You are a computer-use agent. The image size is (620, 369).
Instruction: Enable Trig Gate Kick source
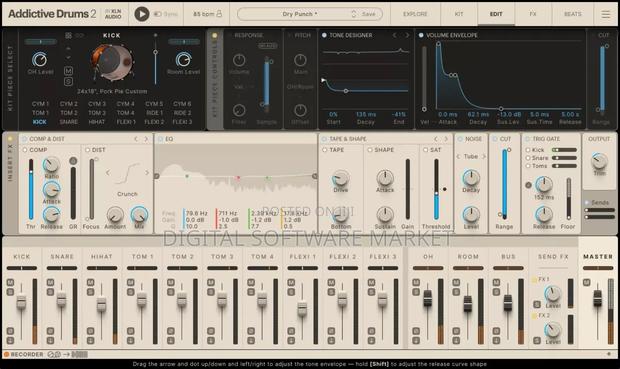(528, 150)
